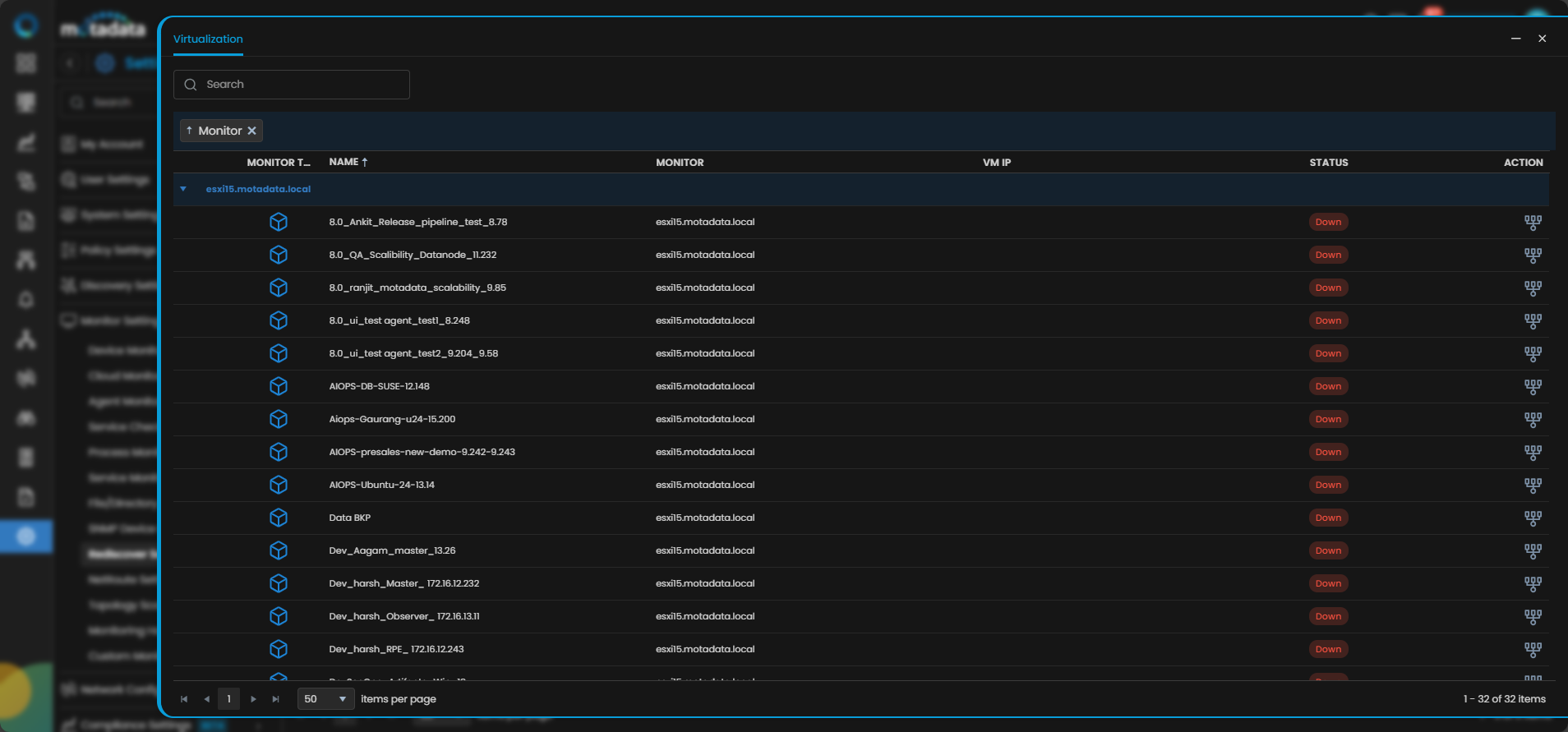Click VM cube icon of 8.0_ui_test agent_test2_9.204_9.58
The width and height of the screenshot is (1568, 732).
click(x=279, y=353)
